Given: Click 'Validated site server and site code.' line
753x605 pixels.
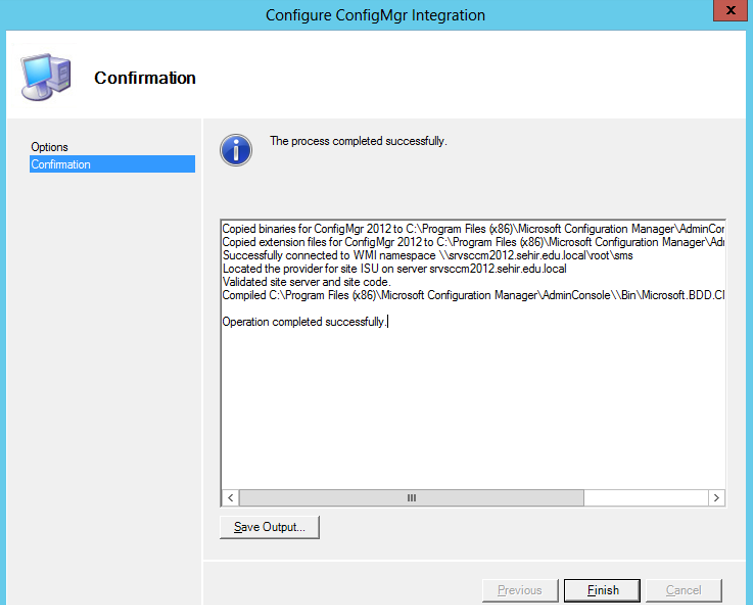Looking at the screenshot, I should (306, 282).
